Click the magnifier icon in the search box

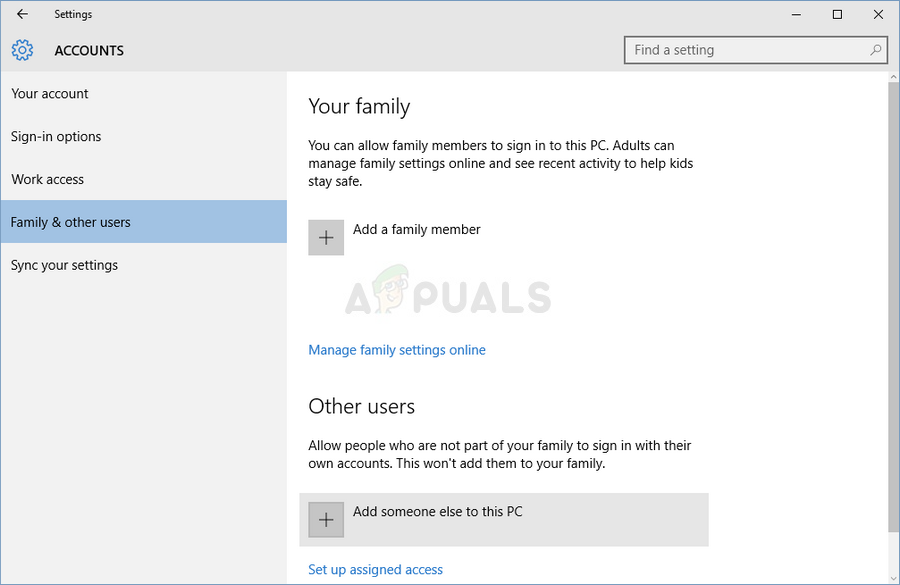pyautogui.click(x=876, y=50)
